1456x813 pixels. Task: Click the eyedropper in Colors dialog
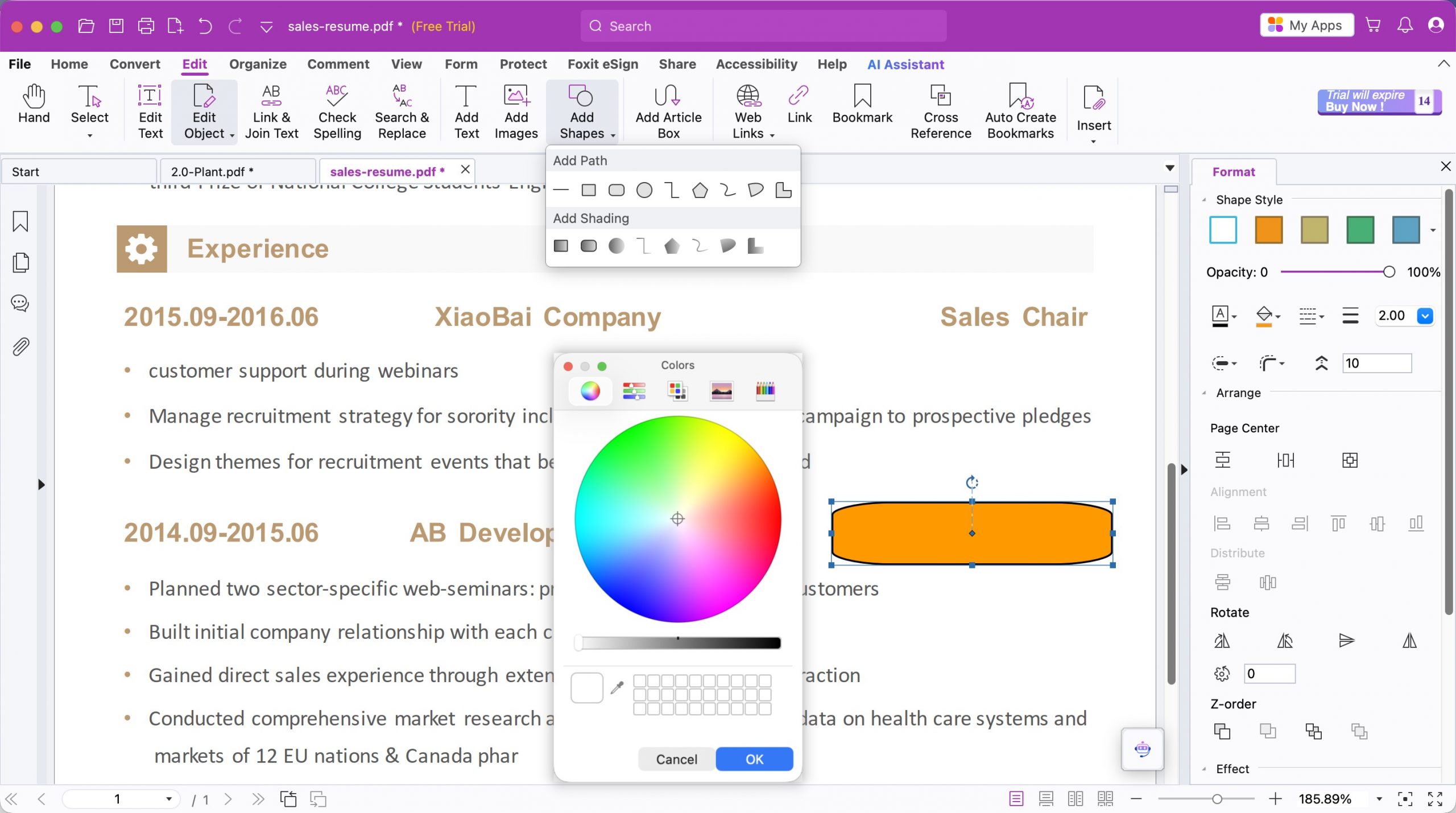point(617,688)
